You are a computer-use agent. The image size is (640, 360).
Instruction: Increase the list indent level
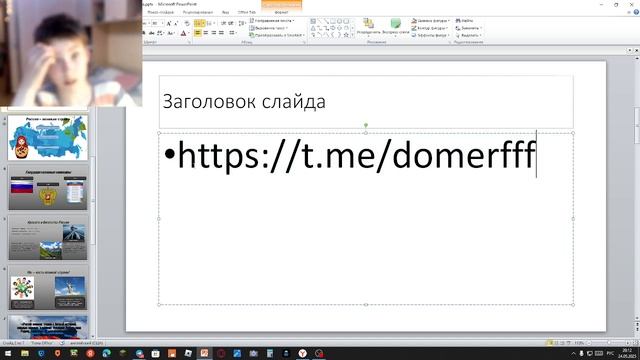point(231,23)
